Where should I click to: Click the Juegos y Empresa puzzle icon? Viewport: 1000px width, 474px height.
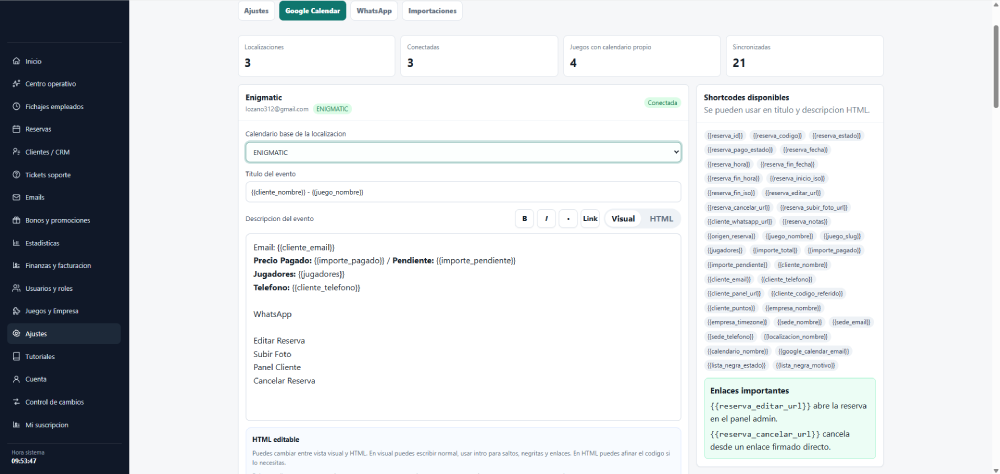pyautogui.click(x=17, y=311)
